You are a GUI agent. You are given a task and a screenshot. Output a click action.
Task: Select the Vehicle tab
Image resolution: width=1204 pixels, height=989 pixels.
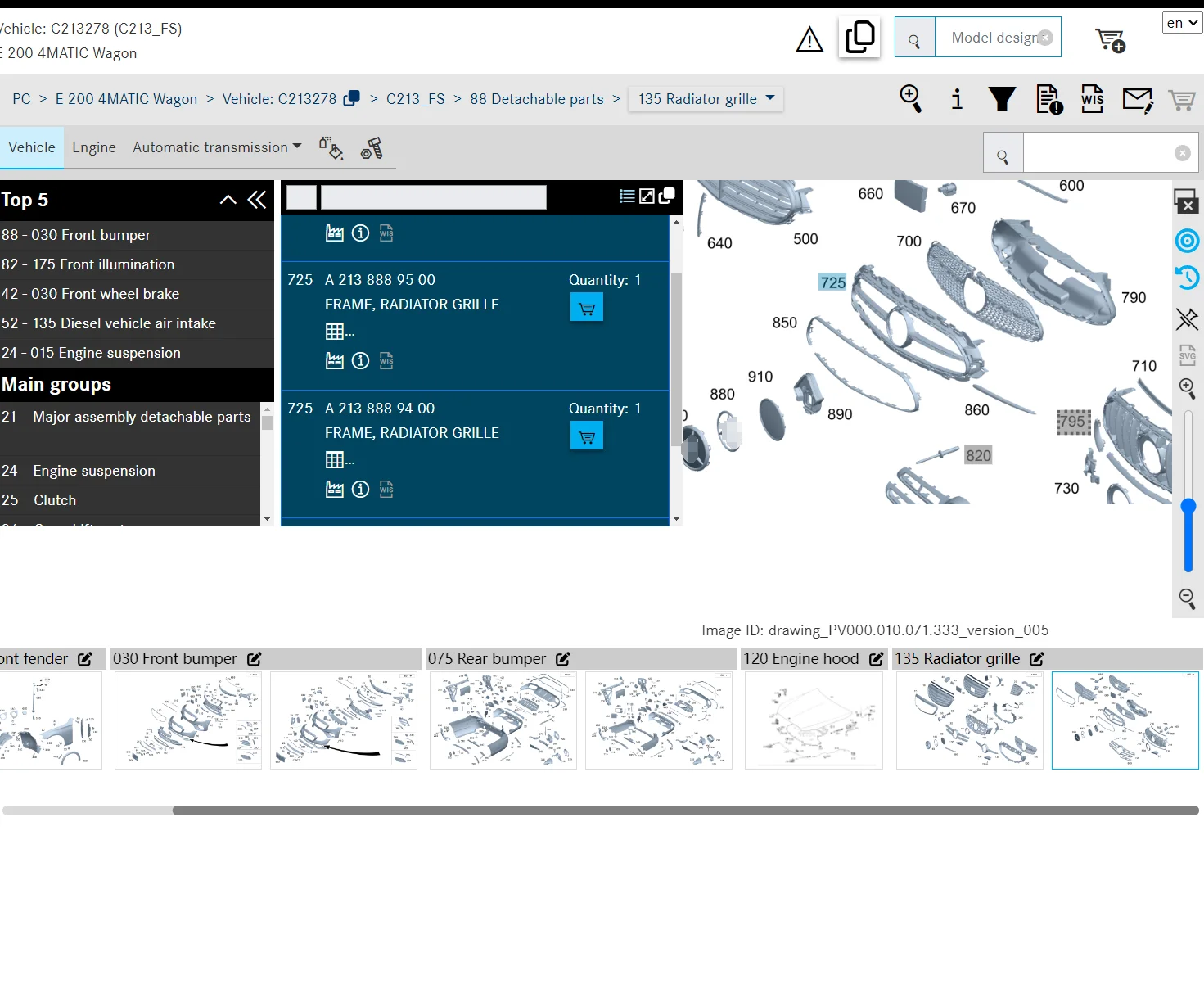[x=32, y=147]
